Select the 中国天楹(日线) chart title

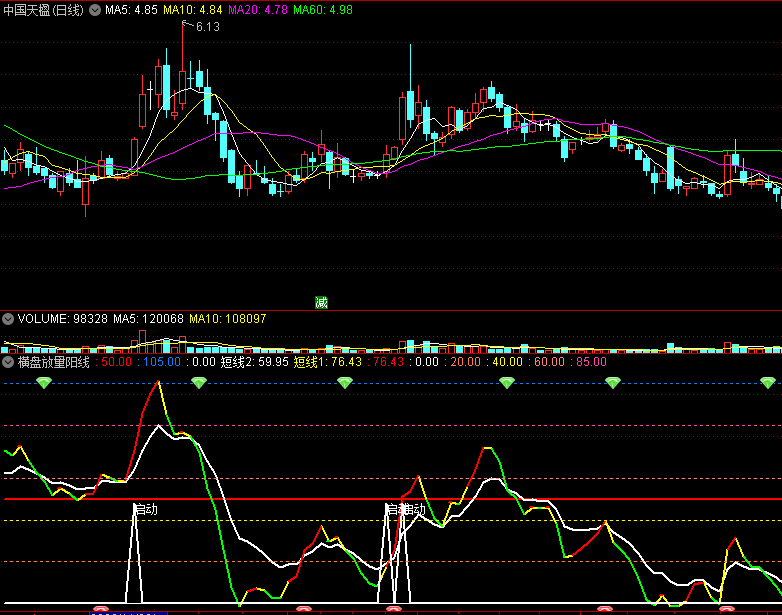[x=43, y=10]
